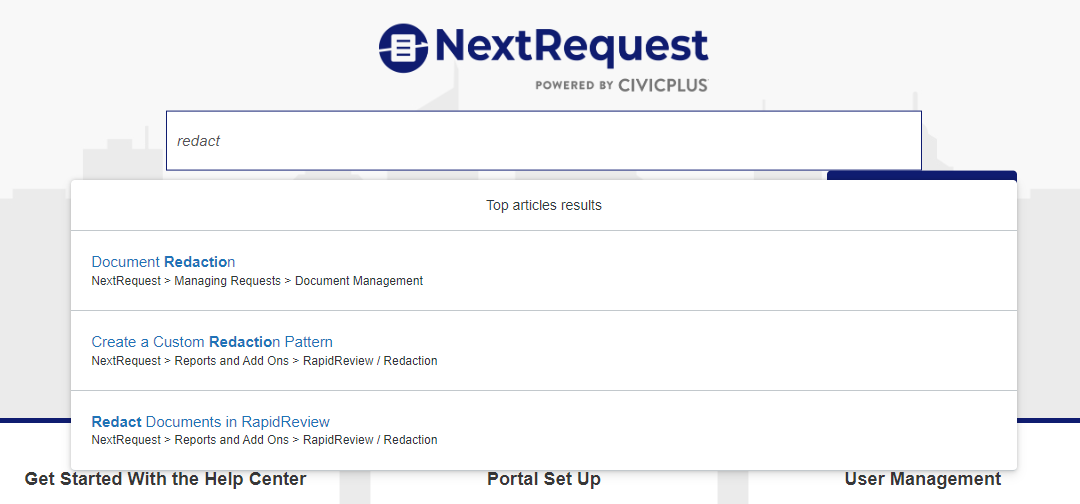The image size is (1080, 504).
Task: Open Create a Custom Redaction Pattern article
Action: [x=212, y=342]
